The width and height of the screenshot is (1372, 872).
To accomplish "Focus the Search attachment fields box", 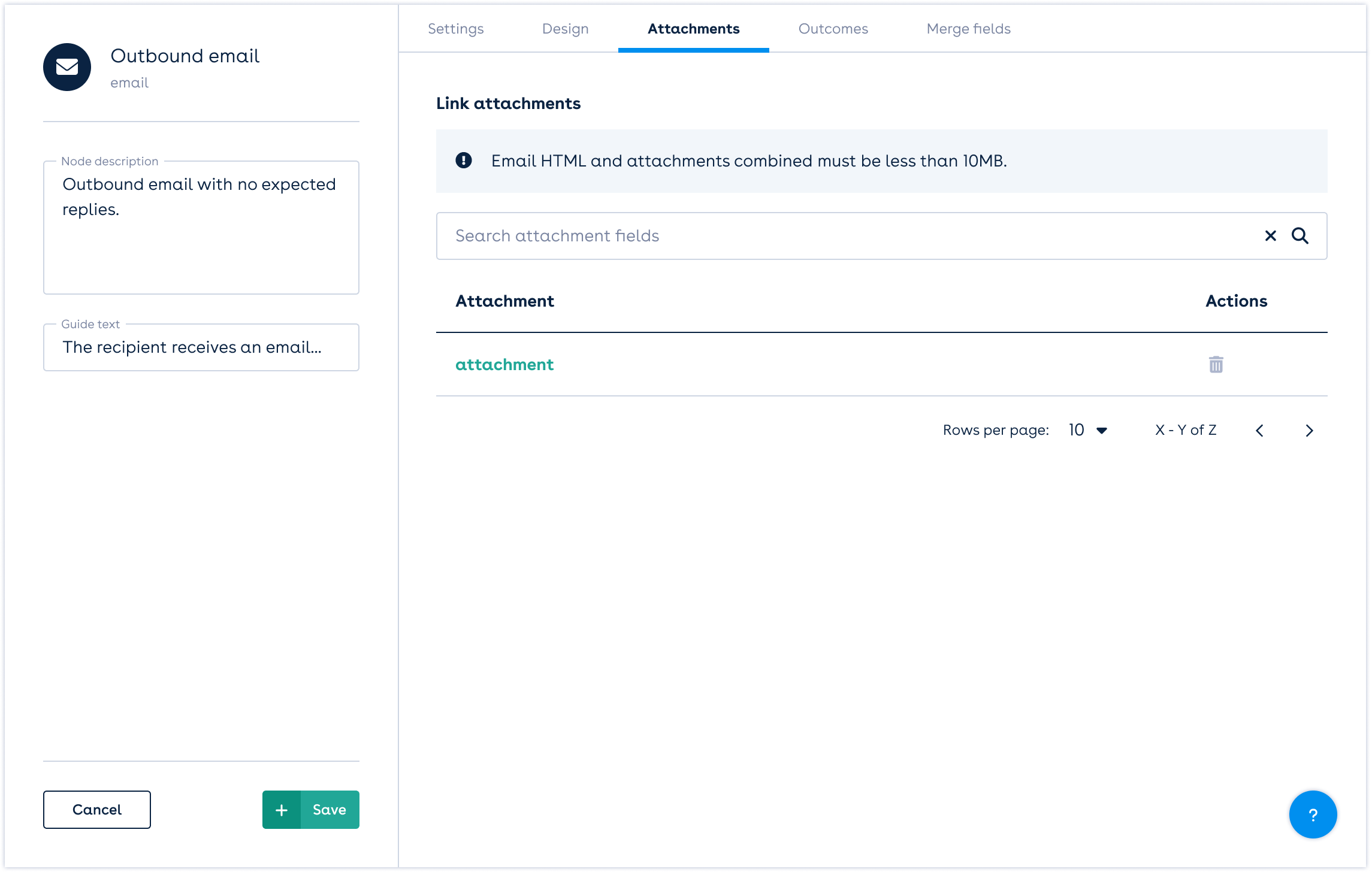I will click(x=839, y=236).
